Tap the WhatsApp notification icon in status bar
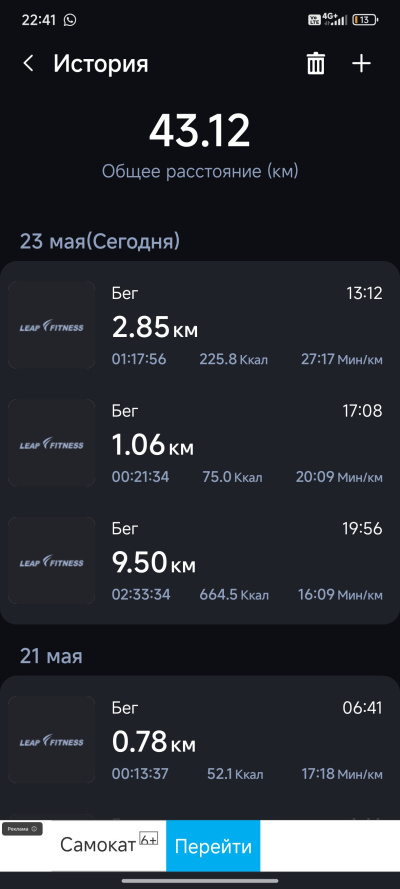400x889 pixels. coord(70,20)
